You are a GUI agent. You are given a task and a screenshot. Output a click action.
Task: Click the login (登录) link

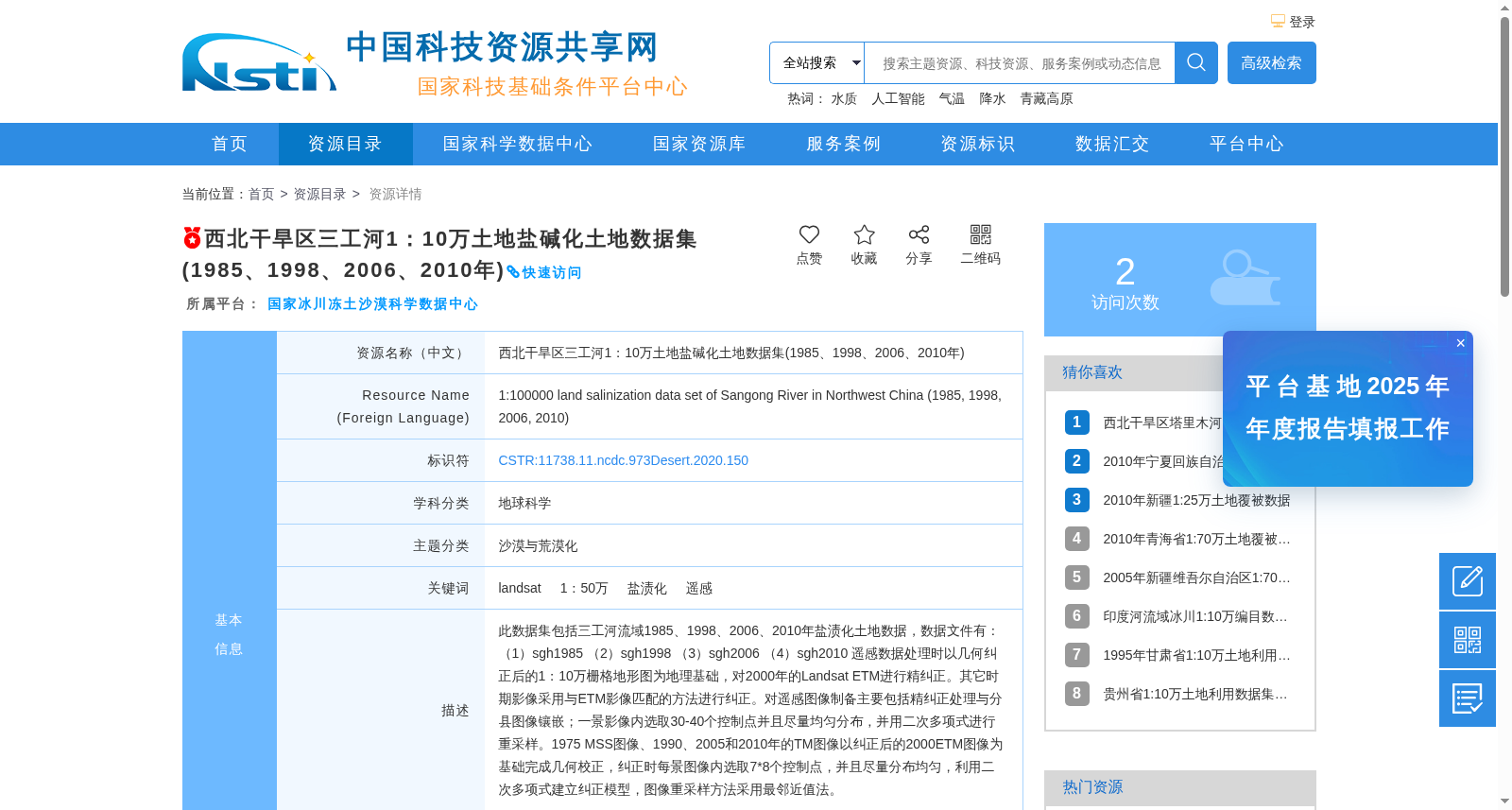click(x=1301, y=22)
